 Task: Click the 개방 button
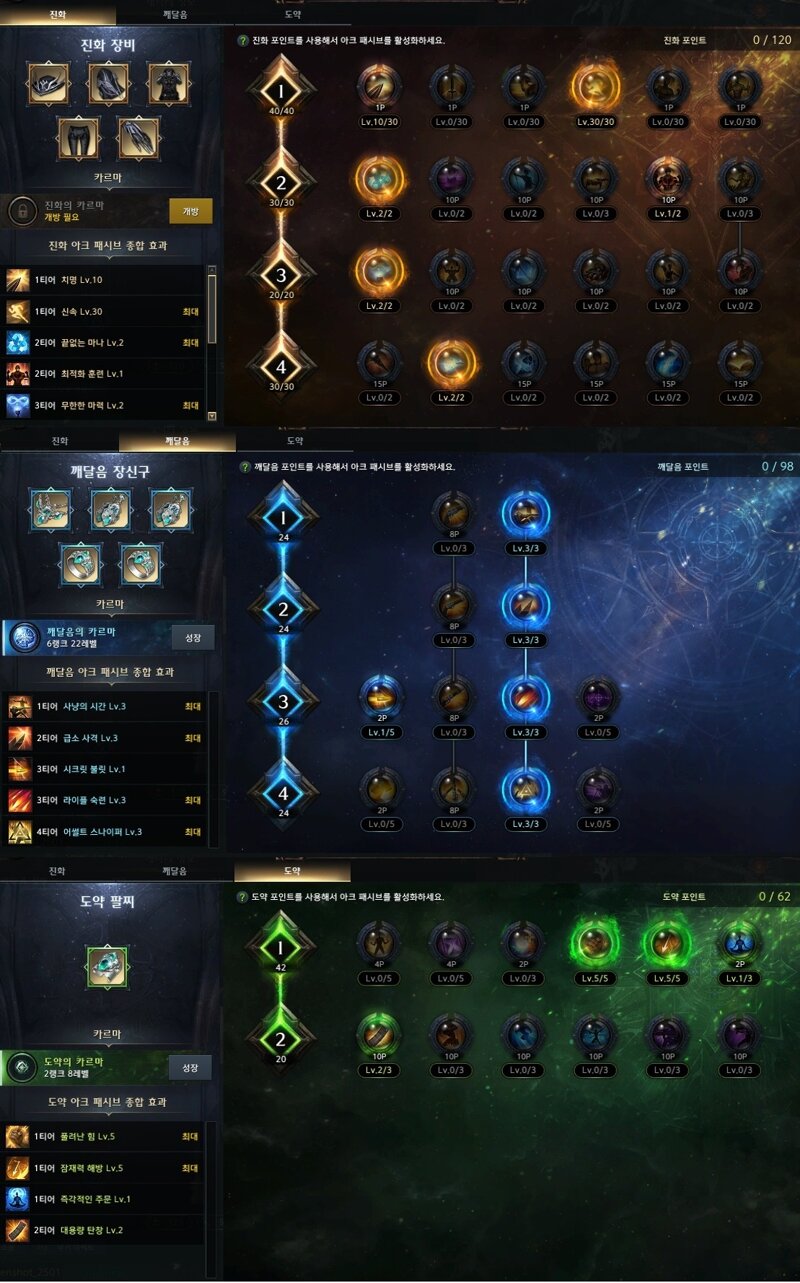(x=191, y=211)
